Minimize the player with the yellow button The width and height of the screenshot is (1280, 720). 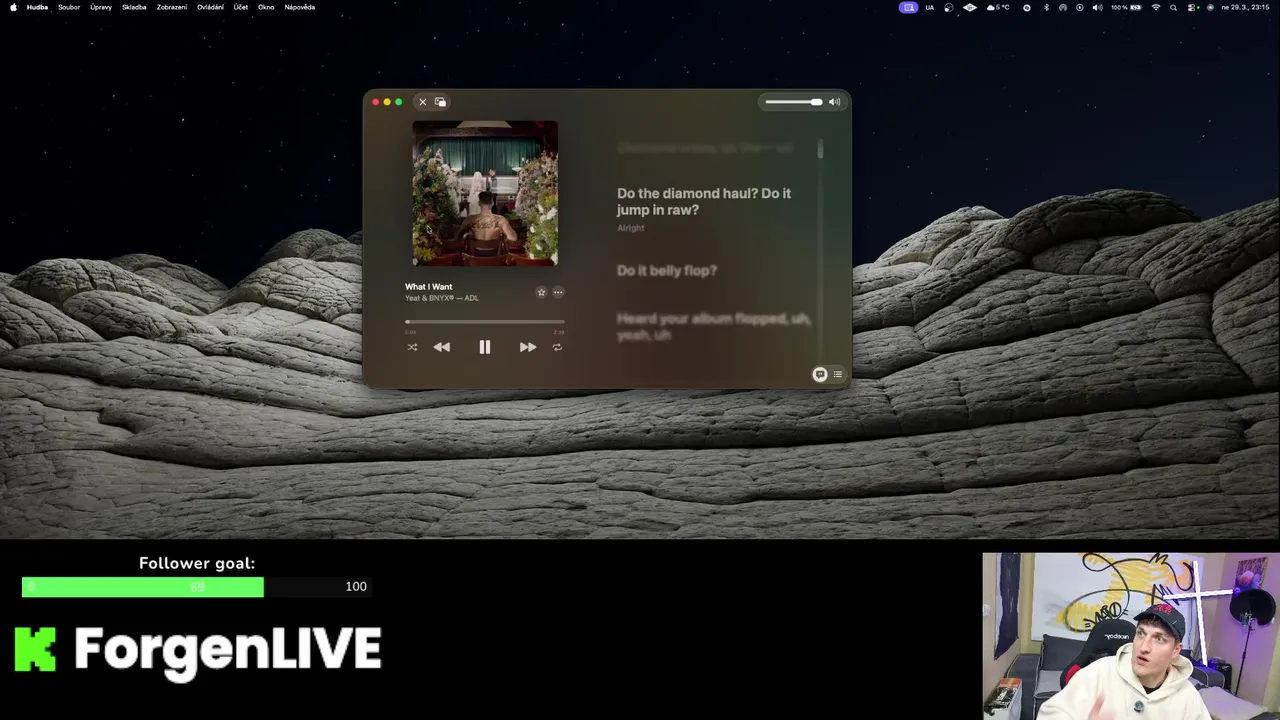click(x=387, y=102)
